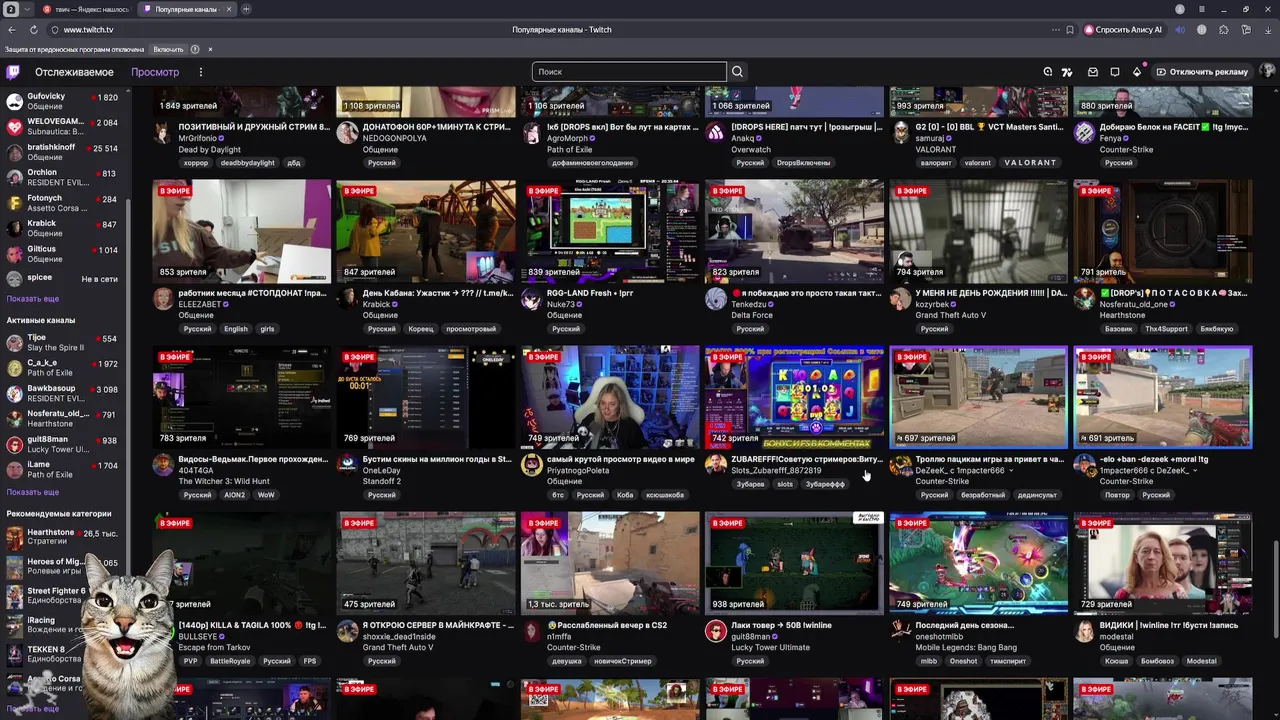This screenshot has width=1280, height=720.
Task: Click the www.twitch.tv address bar
Action: 88,30
